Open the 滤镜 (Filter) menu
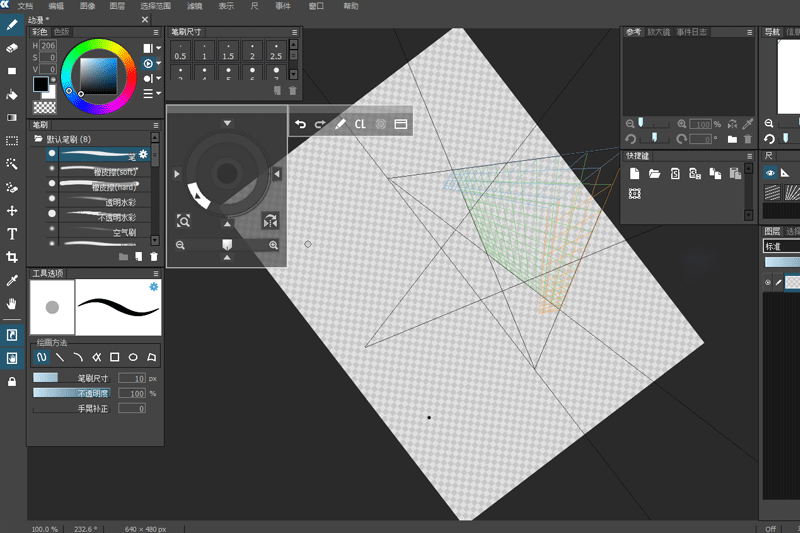 (x=194, y=6)
